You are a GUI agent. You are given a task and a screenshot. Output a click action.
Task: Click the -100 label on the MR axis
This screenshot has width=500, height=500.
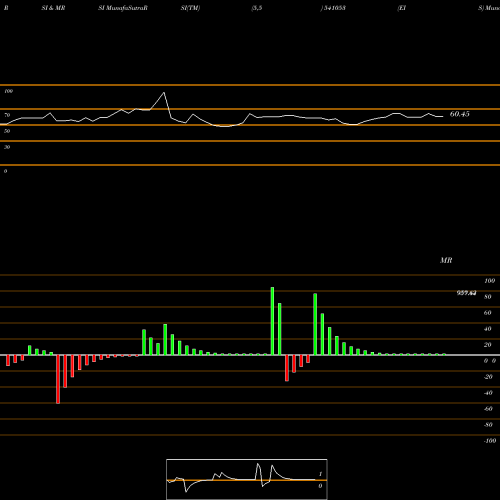(490, 441)
